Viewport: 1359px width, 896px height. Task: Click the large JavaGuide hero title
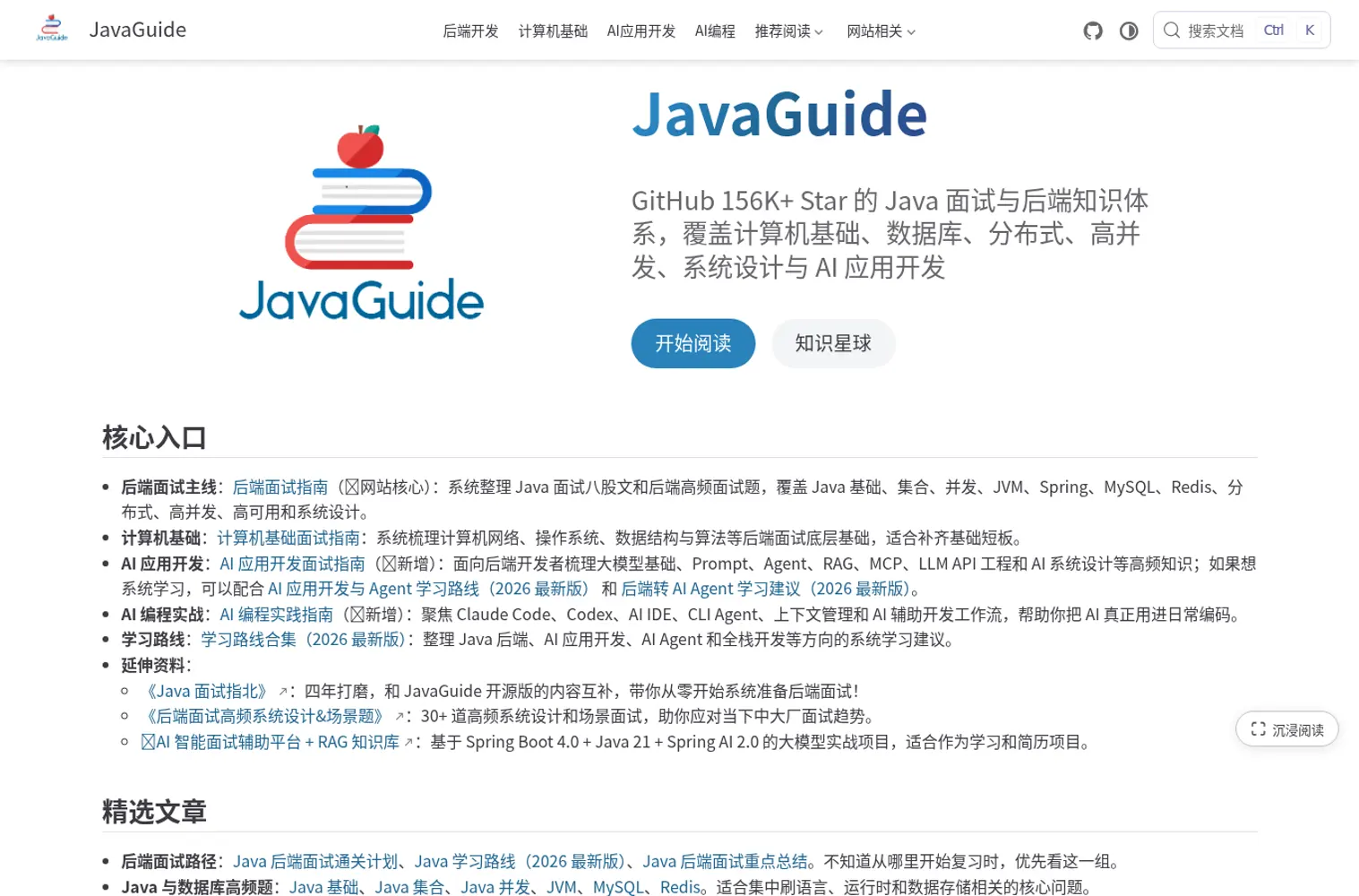(x=779, y=115)
